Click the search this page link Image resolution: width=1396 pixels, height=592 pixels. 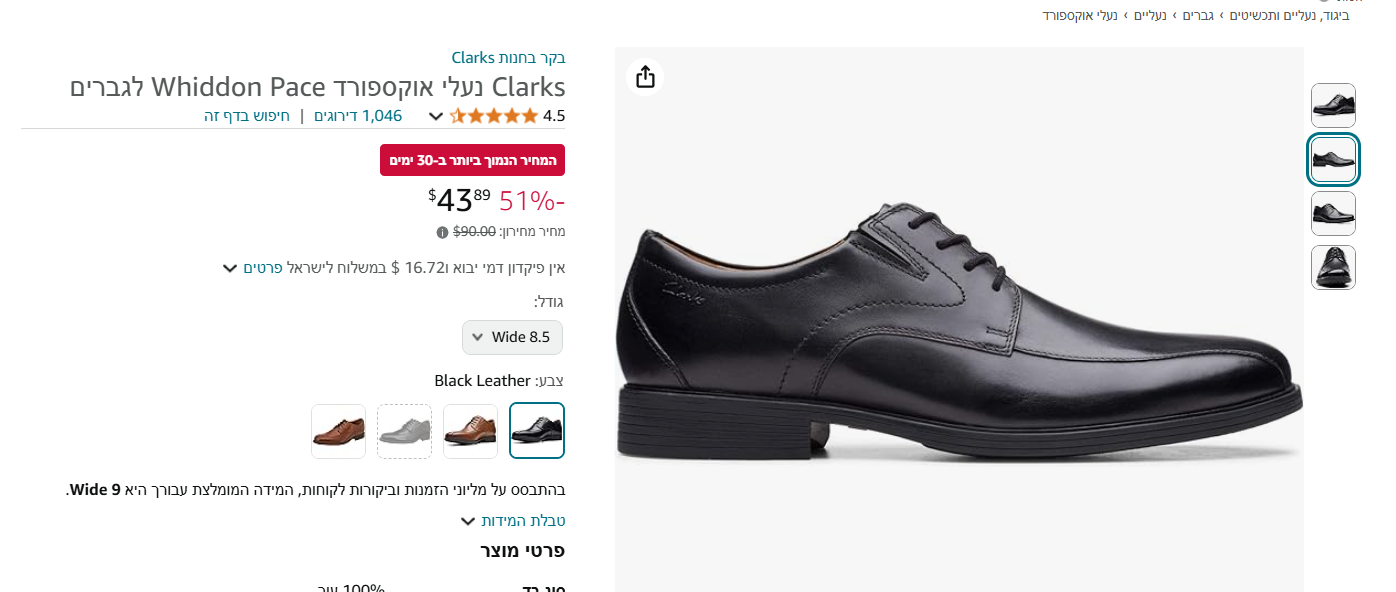[x=247, y=116]
